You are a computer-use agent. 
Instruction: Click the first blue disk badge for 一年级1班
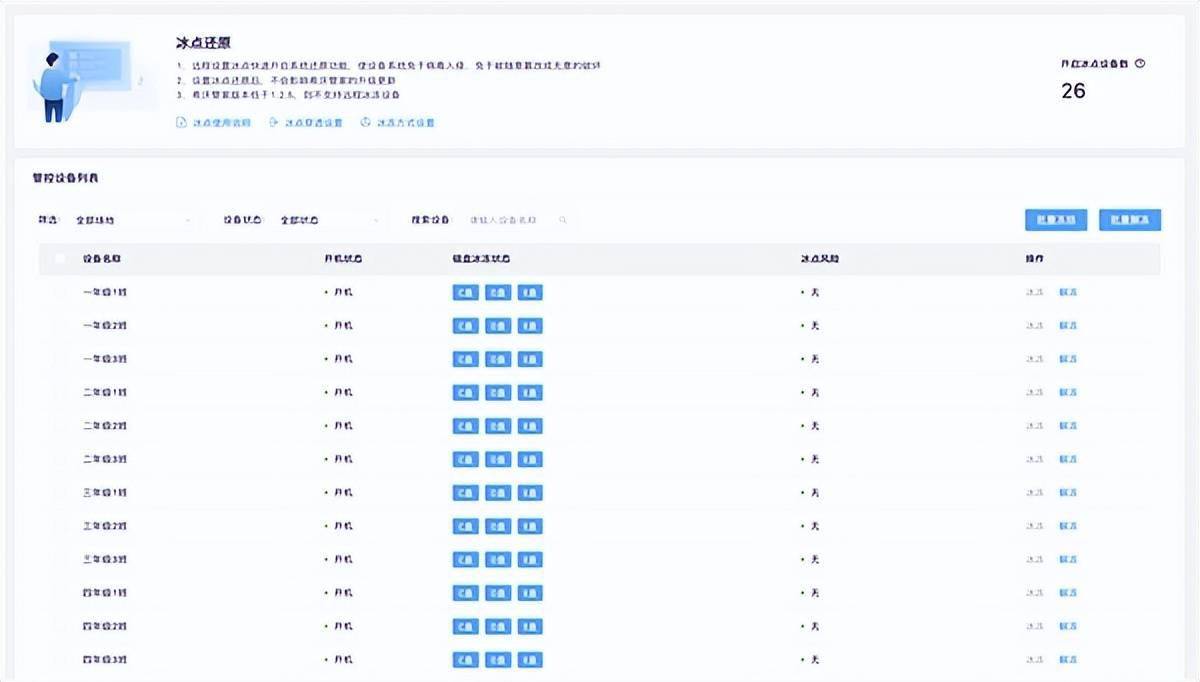coord(464,292)
